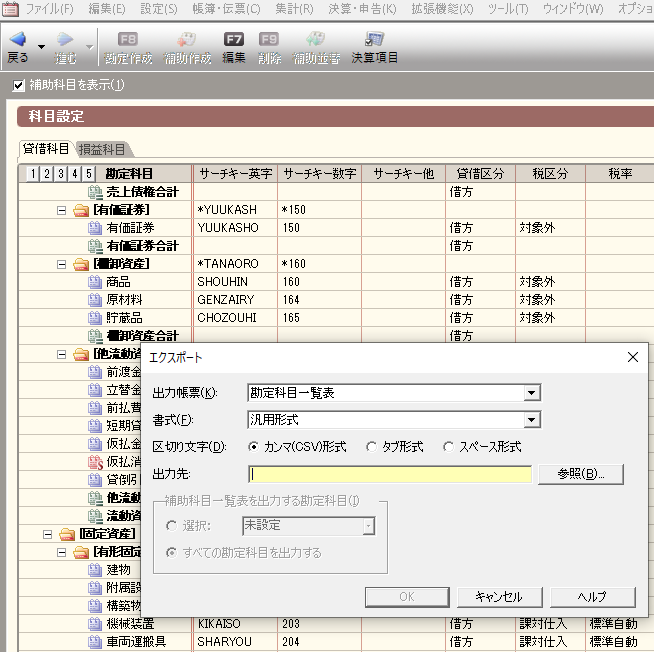
Task: Open the 設定(S) menu
Action: click(158, 8)
